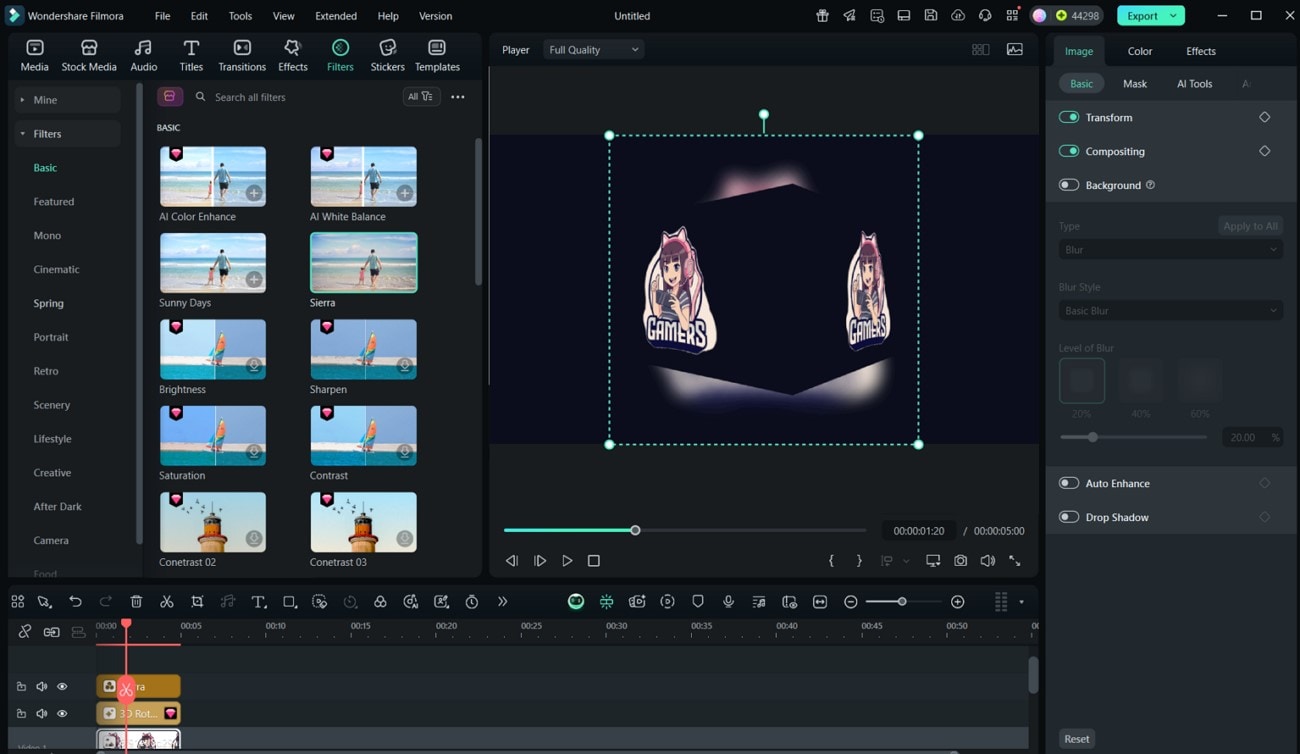Open more options three-dot menu in filters
The height and width of the screenshot is (754, 1300).
click(458, 97)
